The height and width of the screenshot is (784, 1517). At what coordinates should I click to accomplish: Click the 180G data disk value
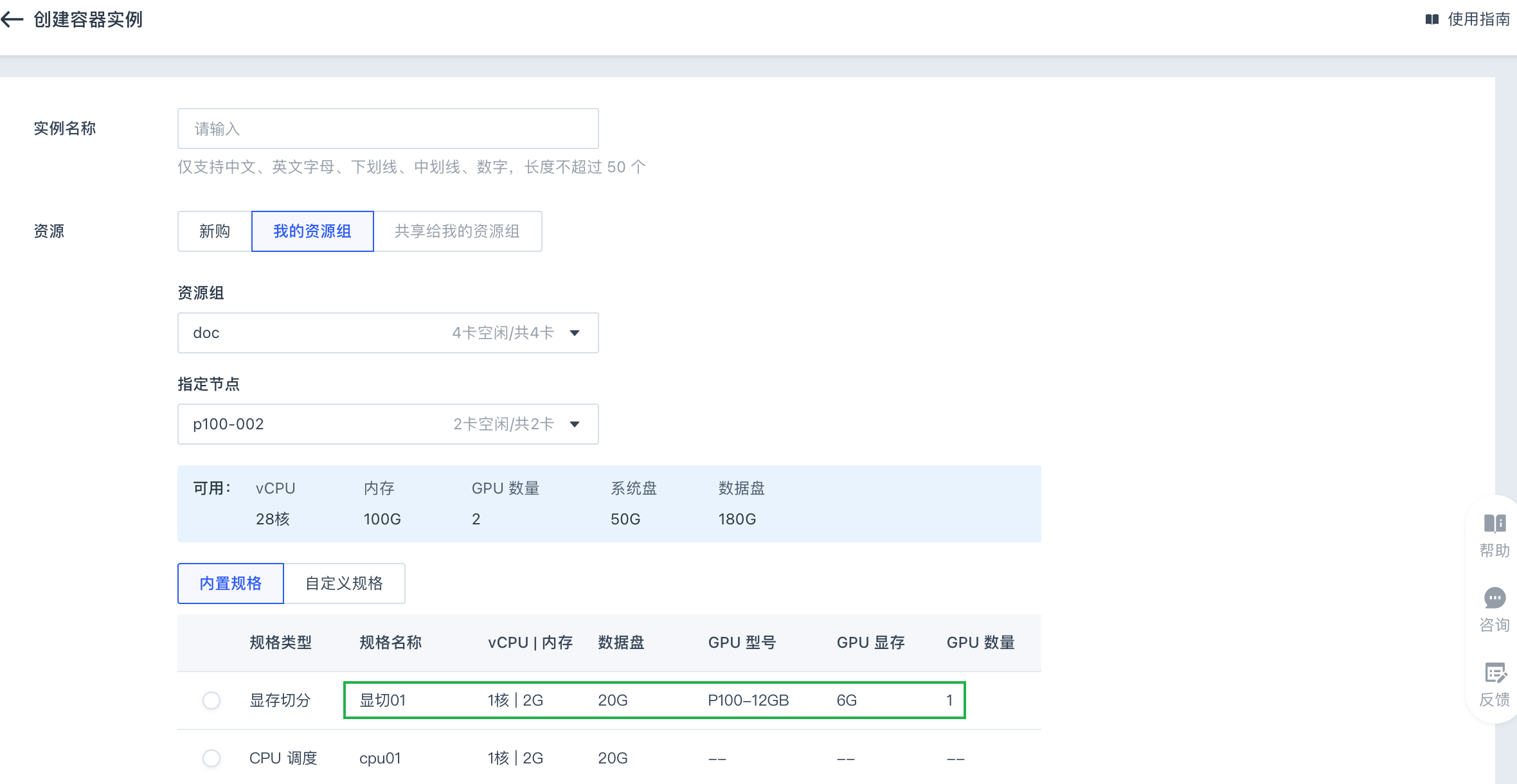point(737,519)
